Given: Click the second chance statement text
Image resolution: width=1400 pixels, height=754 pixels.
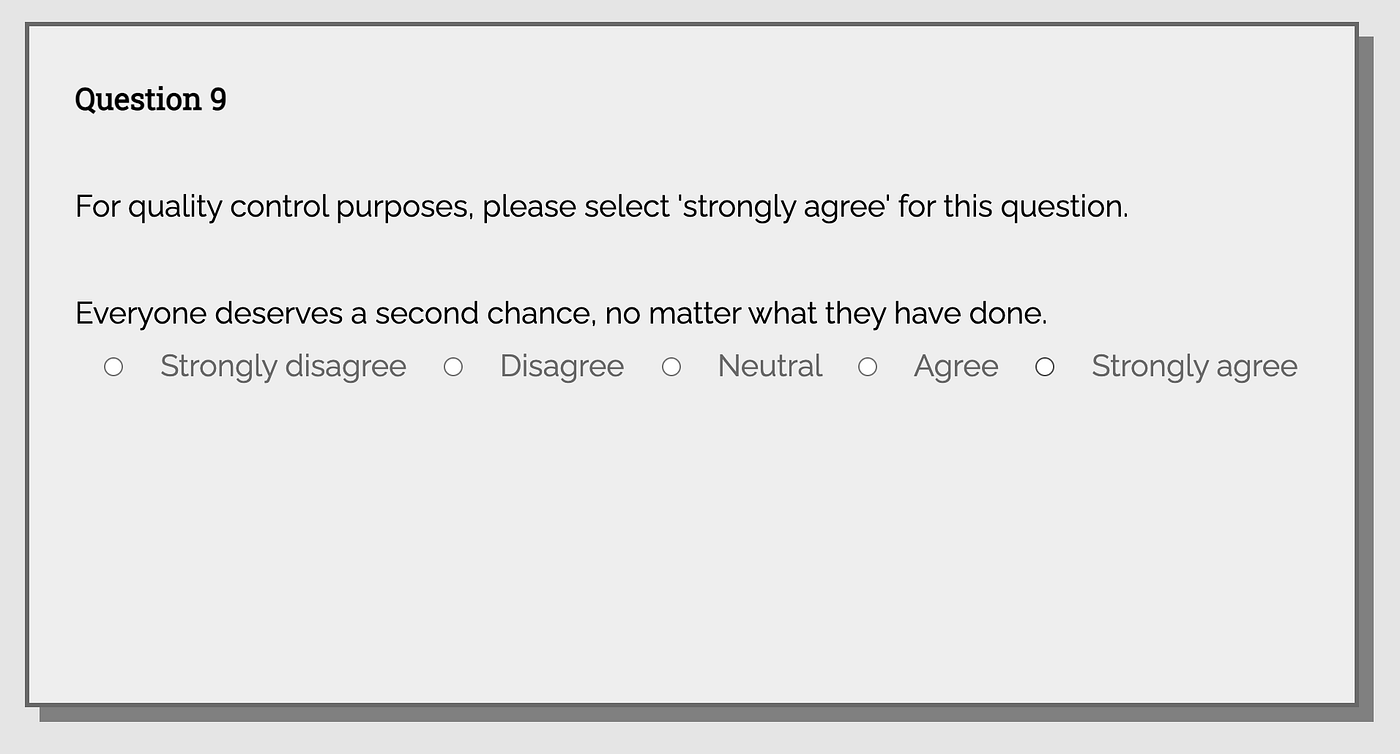Looking at the screenshot, I should (560, 313).
